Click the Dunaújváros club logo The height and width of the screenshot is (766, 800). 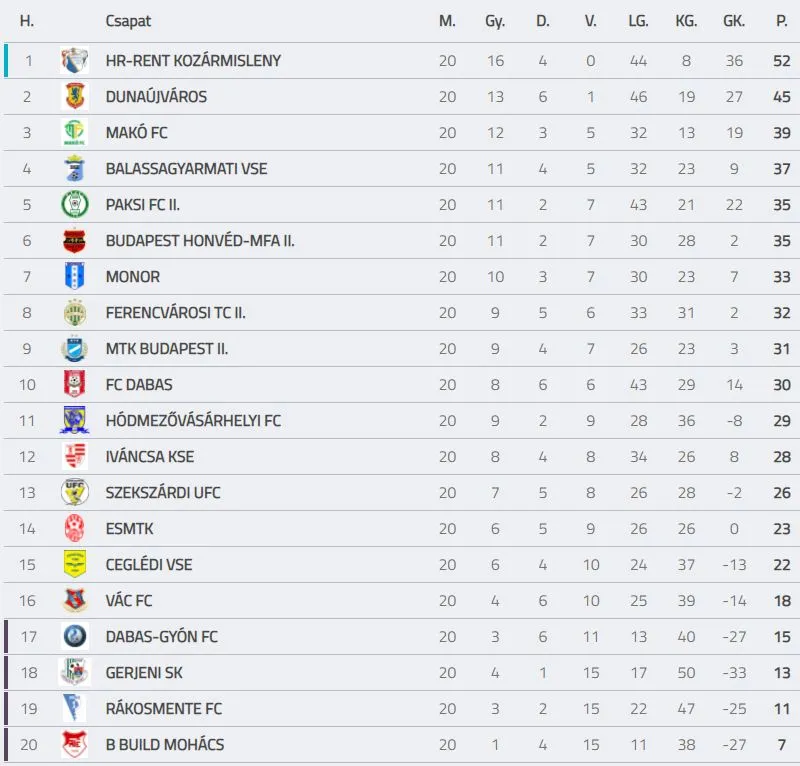[75, 97]
